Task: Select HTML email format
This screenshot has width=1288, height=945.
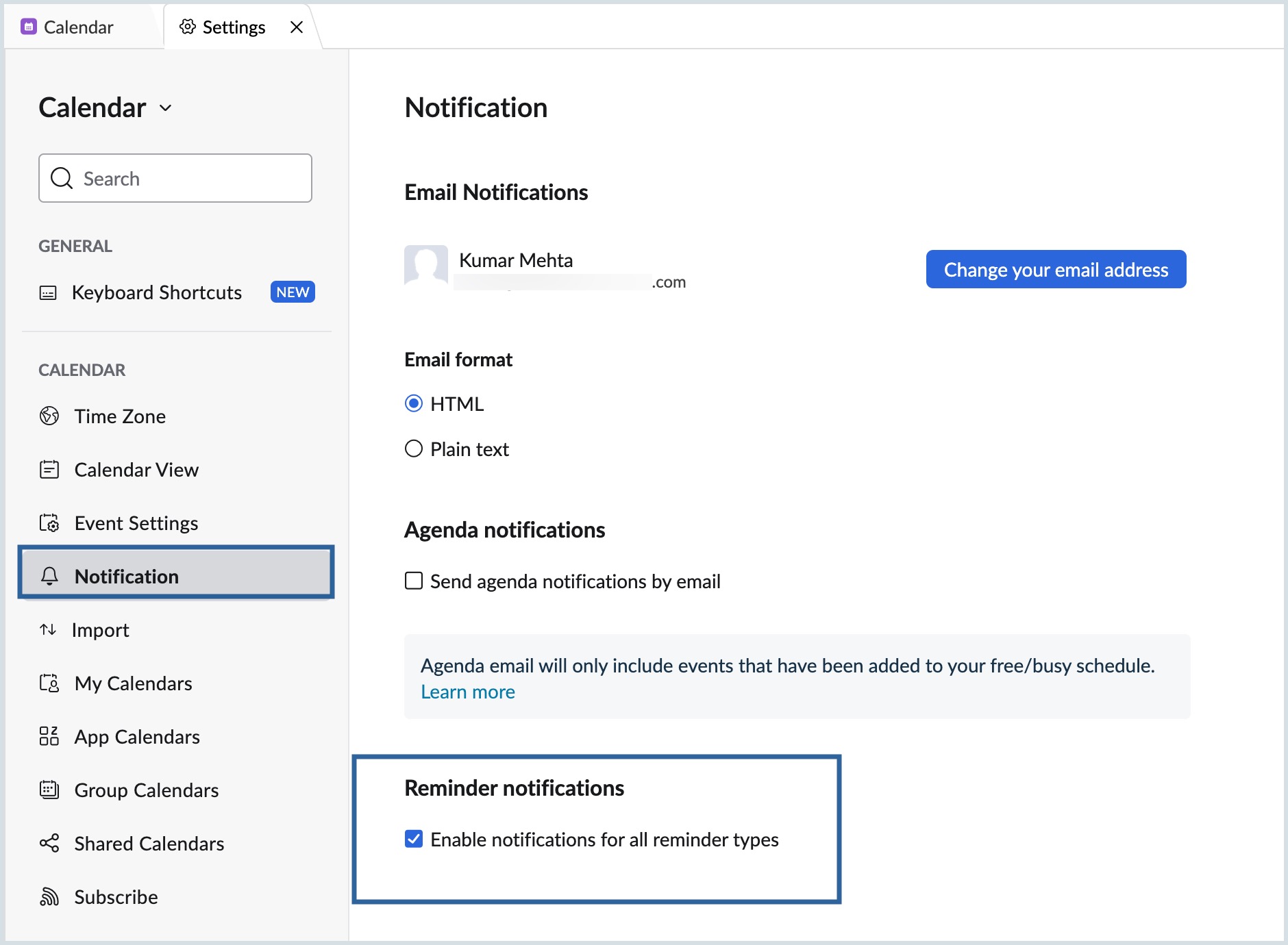Action: [414, 403]
